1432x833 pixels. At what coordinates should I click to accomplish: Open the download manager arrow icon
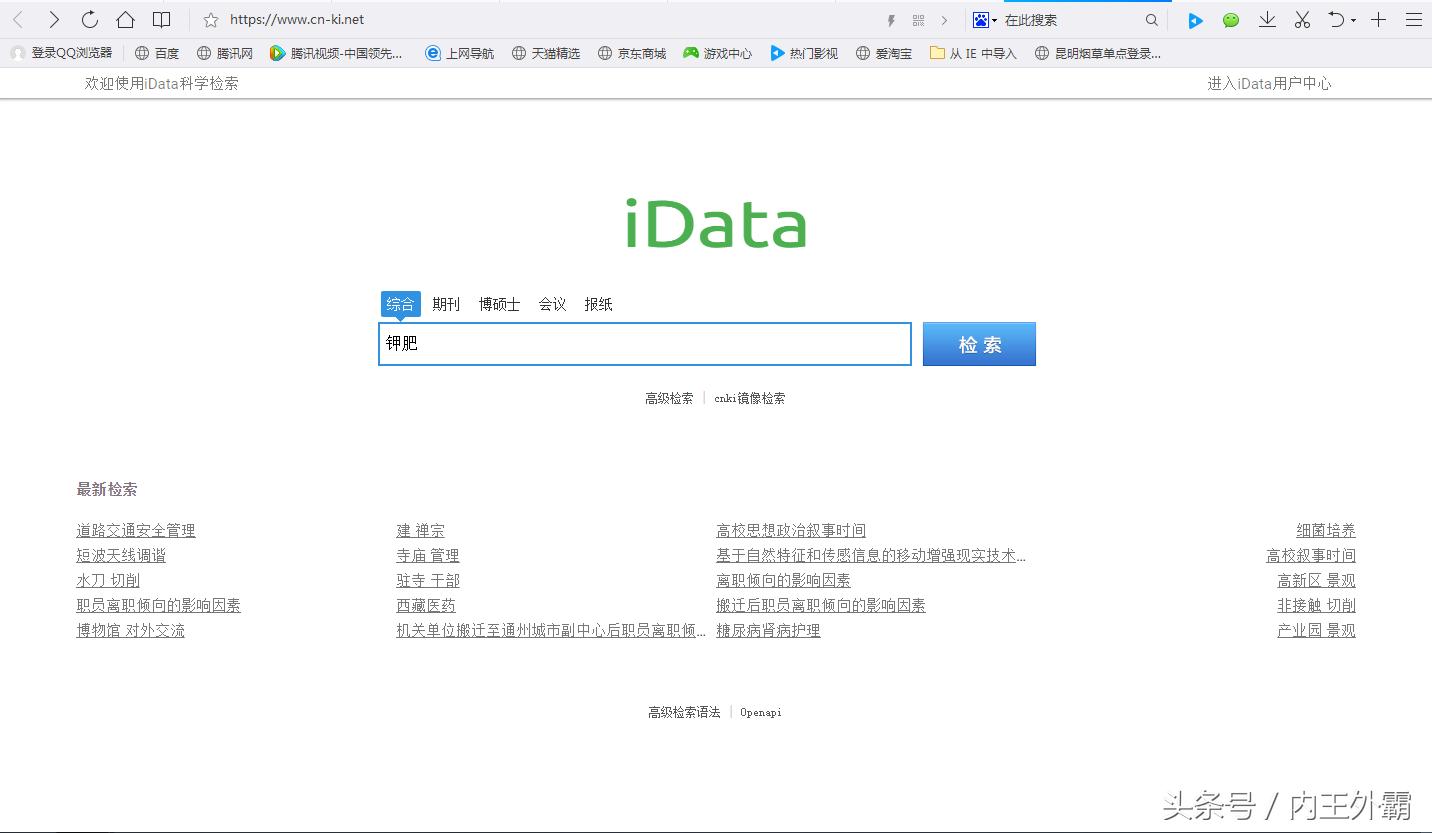click(1267, 19)
